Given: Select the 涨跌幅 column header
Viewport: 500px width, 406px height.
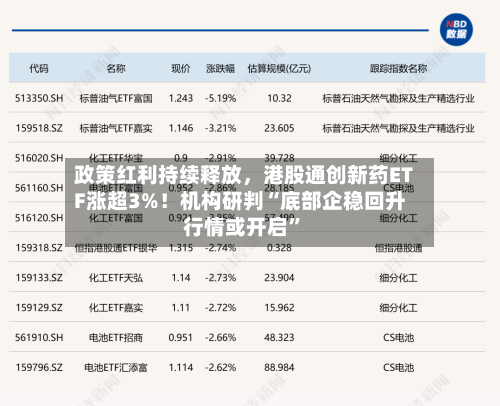Looking at the screenshot, I should [220, 68].
